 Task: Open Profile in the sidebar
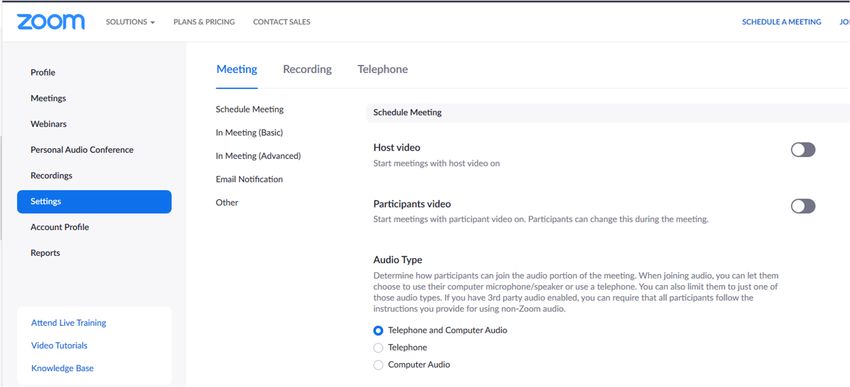coord(43,73)
